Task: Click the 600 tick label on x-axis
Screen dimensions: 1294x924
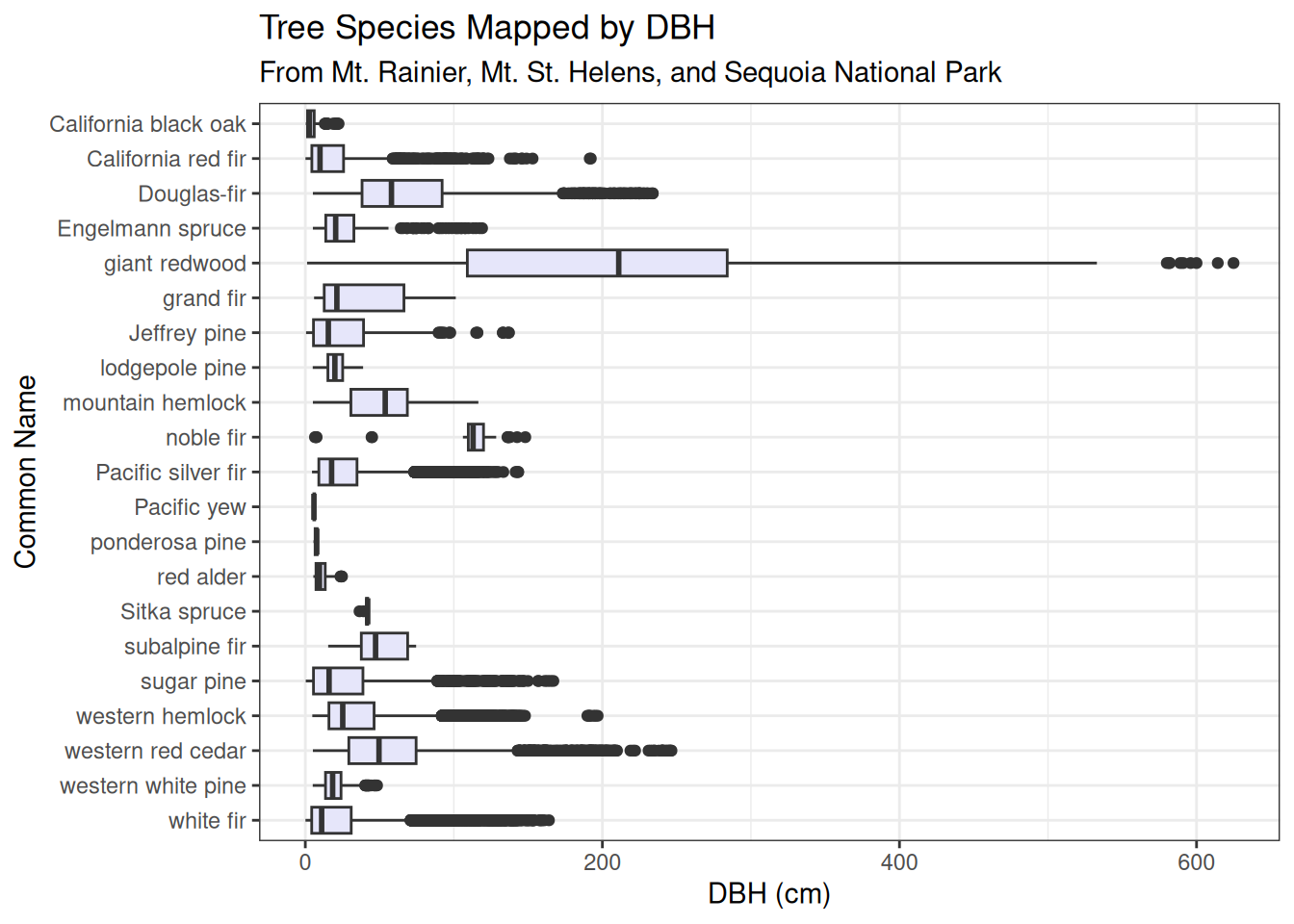Action: pyautogui.click(x=1196, y=862)
